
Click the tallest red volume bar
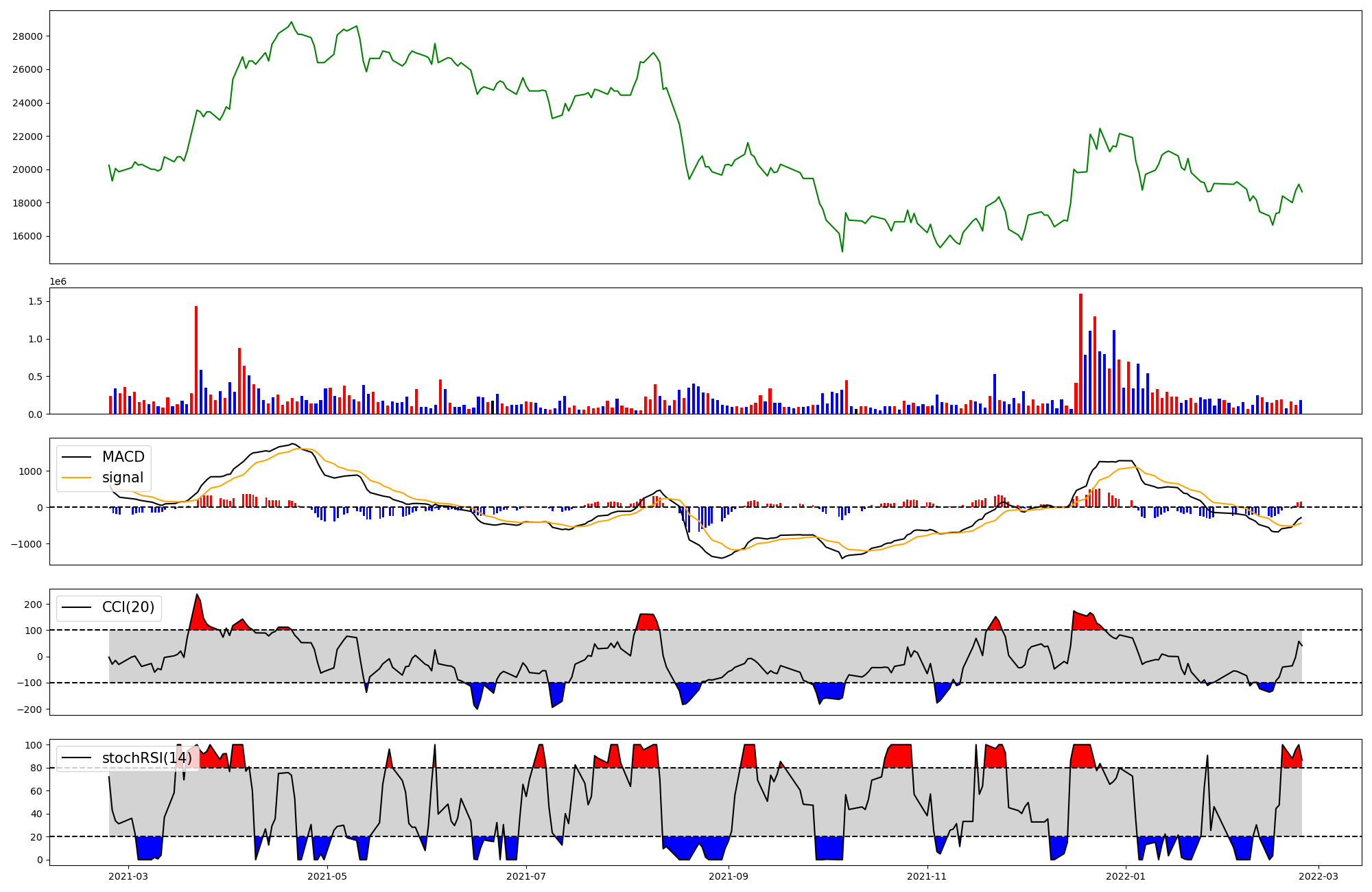(x=1080, y=353)
